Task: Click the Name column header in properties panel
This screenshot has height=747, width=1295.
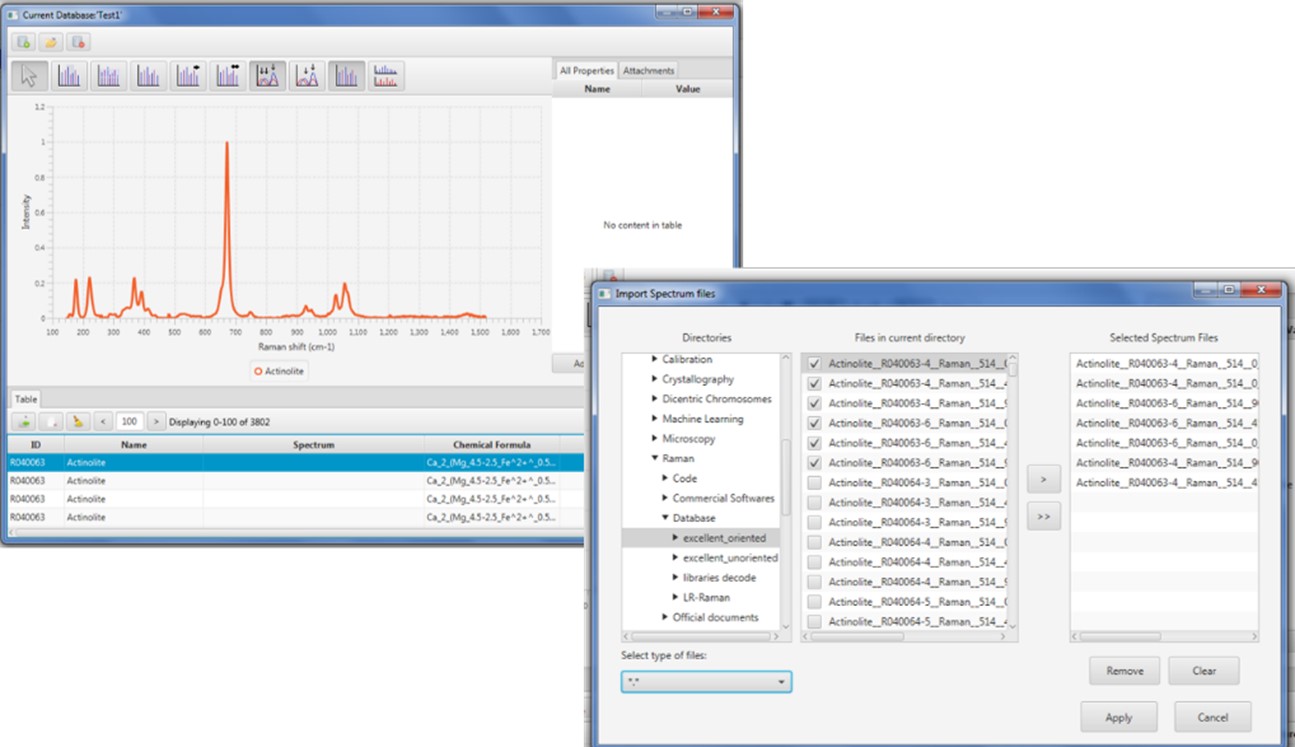Action: (x=597, y=89)
